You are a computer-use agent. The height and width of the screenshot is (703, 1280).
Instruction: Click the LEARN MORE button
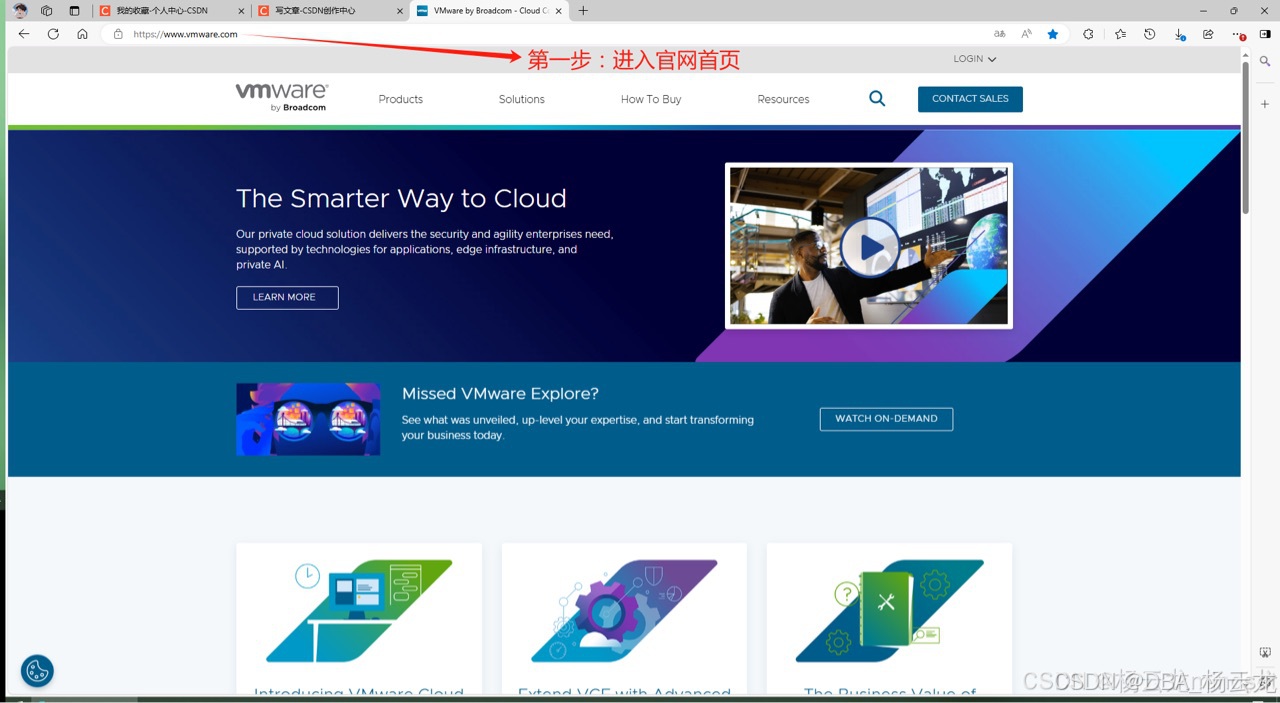coord(287,298)
